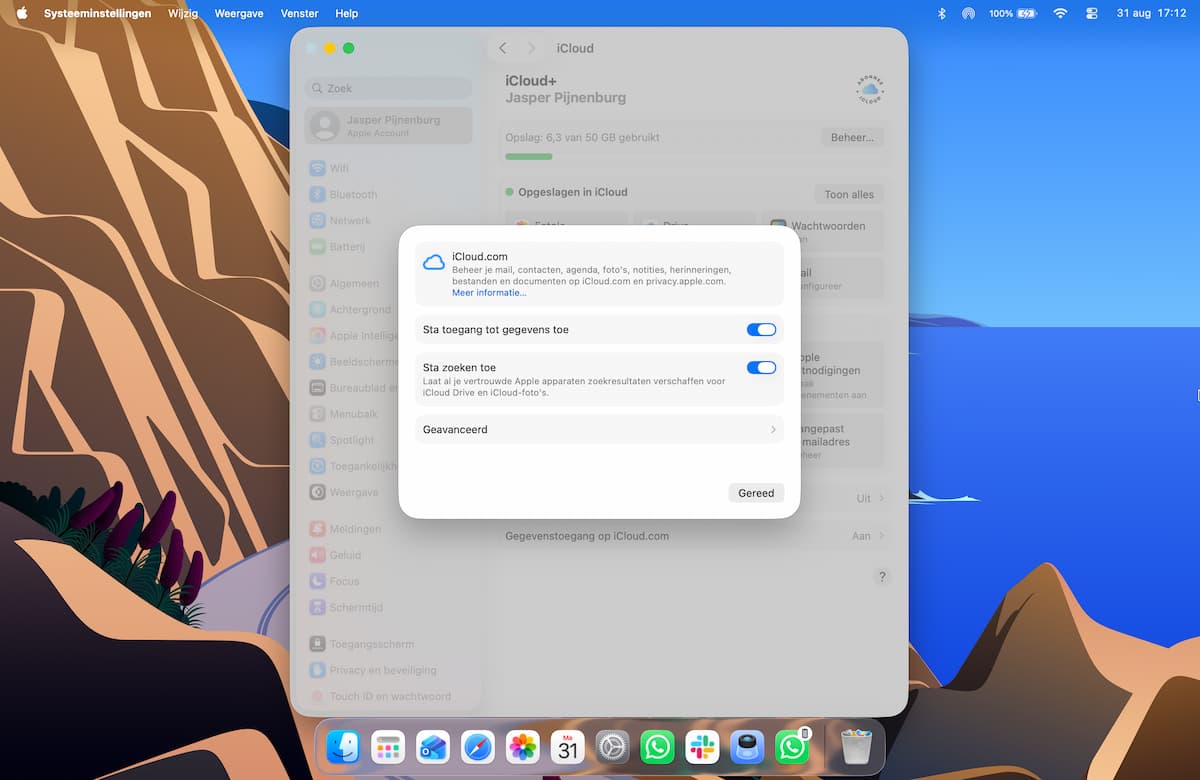The image size is (1200, 780).
Task: Click the battery 100% indicator
Action: [x=1013, y=14]
